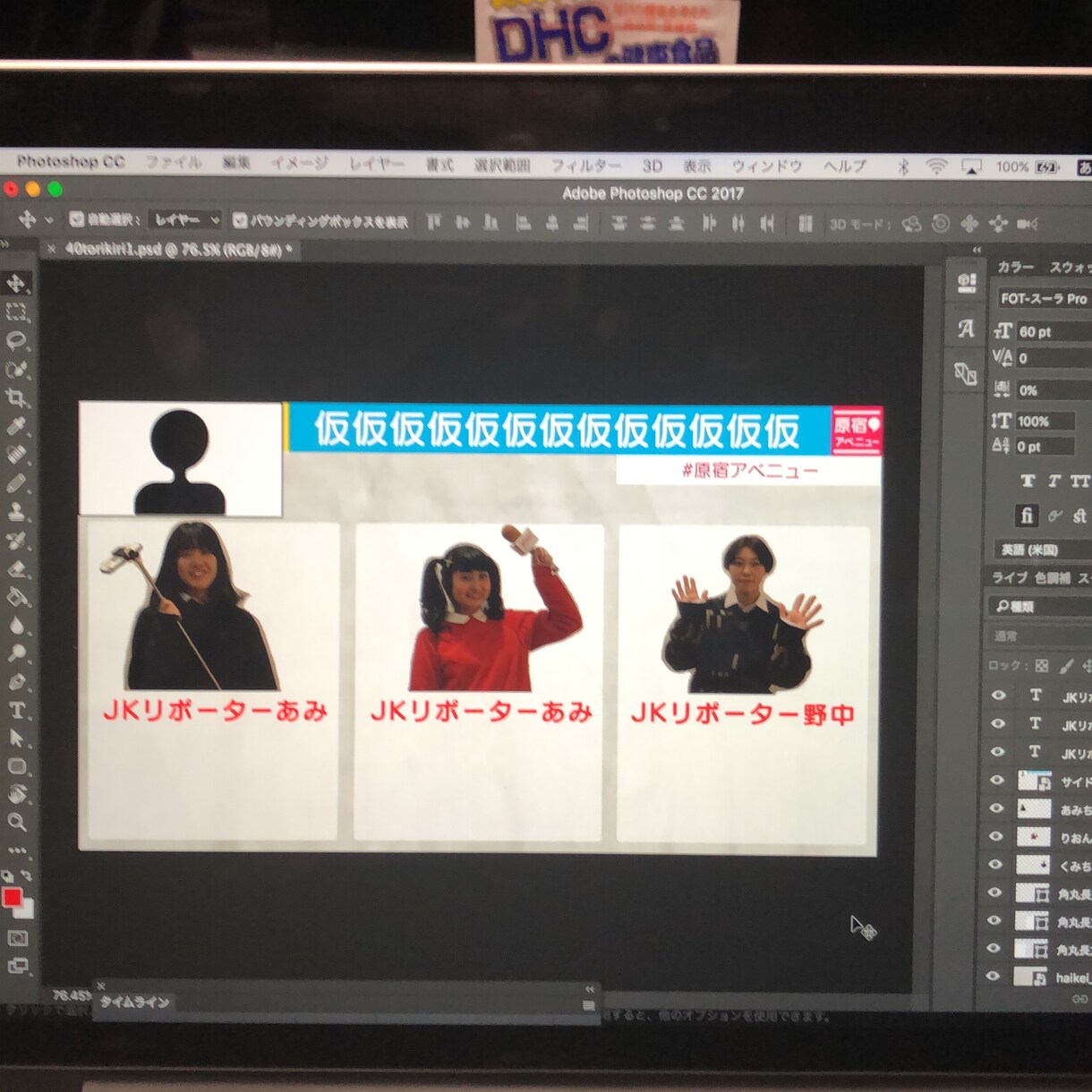The height and width of the screenshot is (1092, 1092).
Task: Open the フィルター menu
Action: click(x=585, y=166)
